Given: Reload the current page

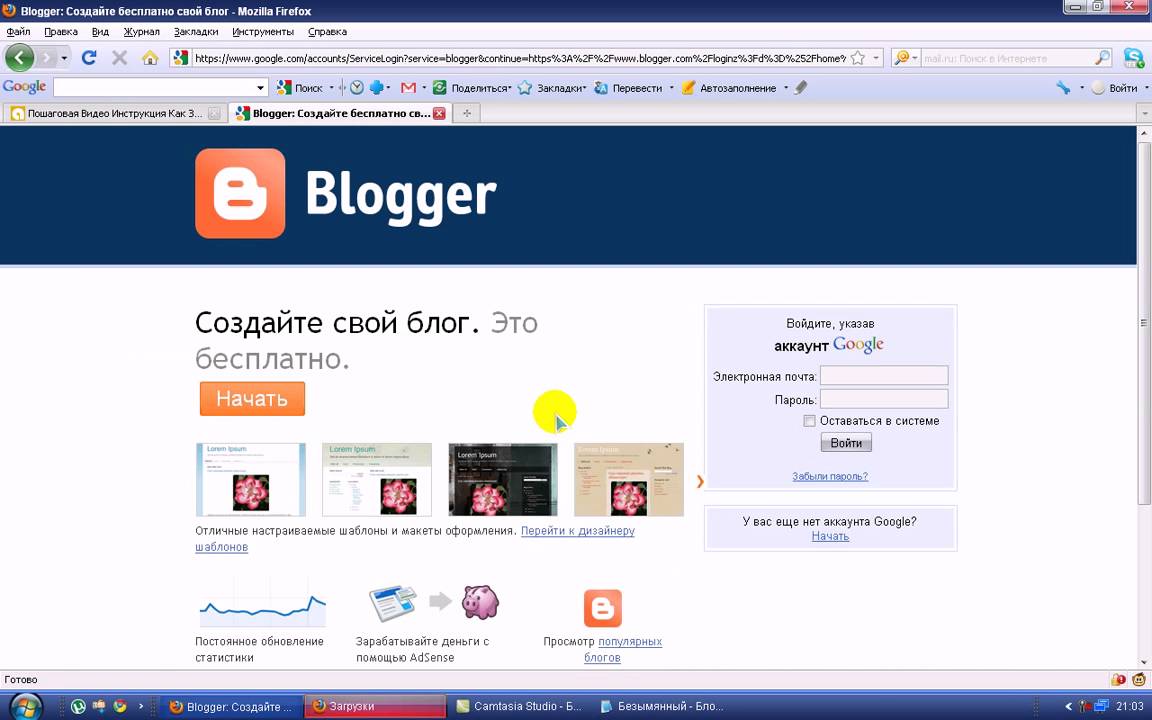Looking at the screenshot, I should click(x=89, y=57).
